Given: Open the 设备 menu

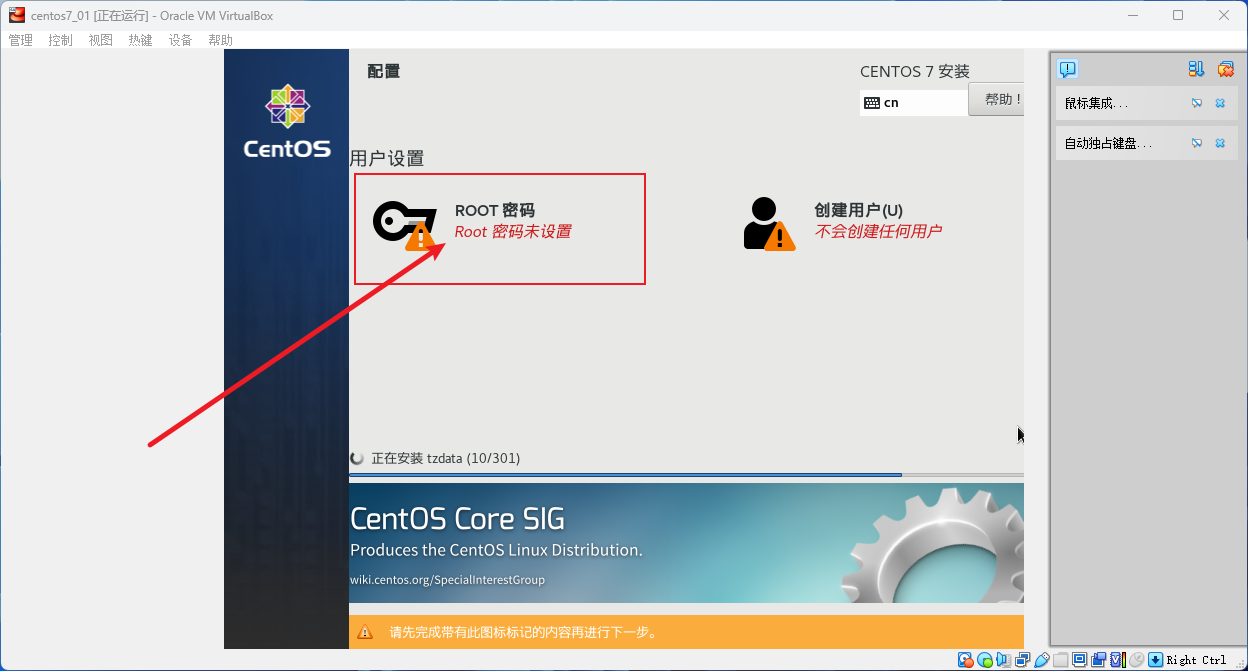Looking at the screenshot, I should 180,40.
